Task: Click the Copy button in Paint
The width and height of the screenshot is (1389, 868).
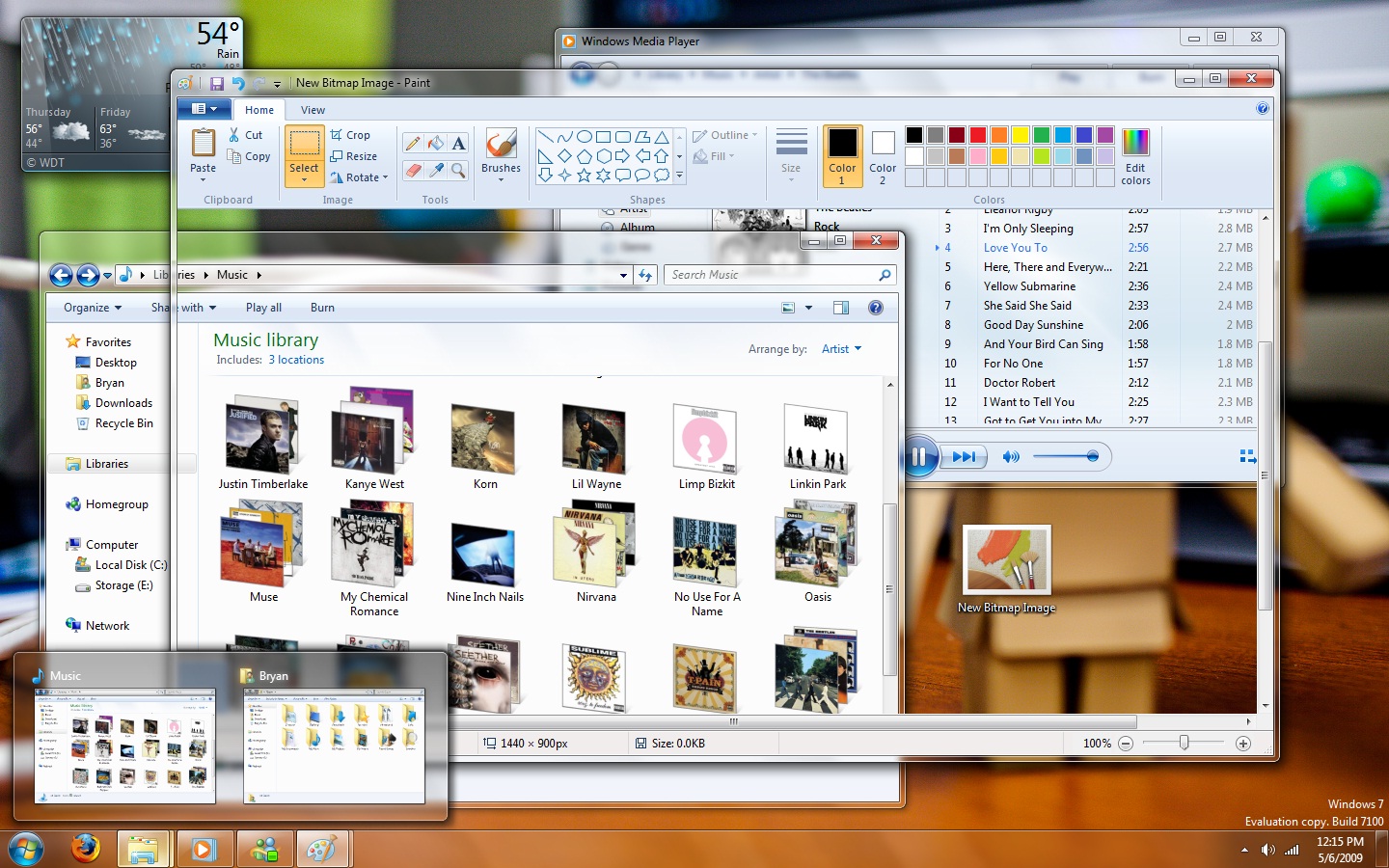Action: tap(249, 156)
